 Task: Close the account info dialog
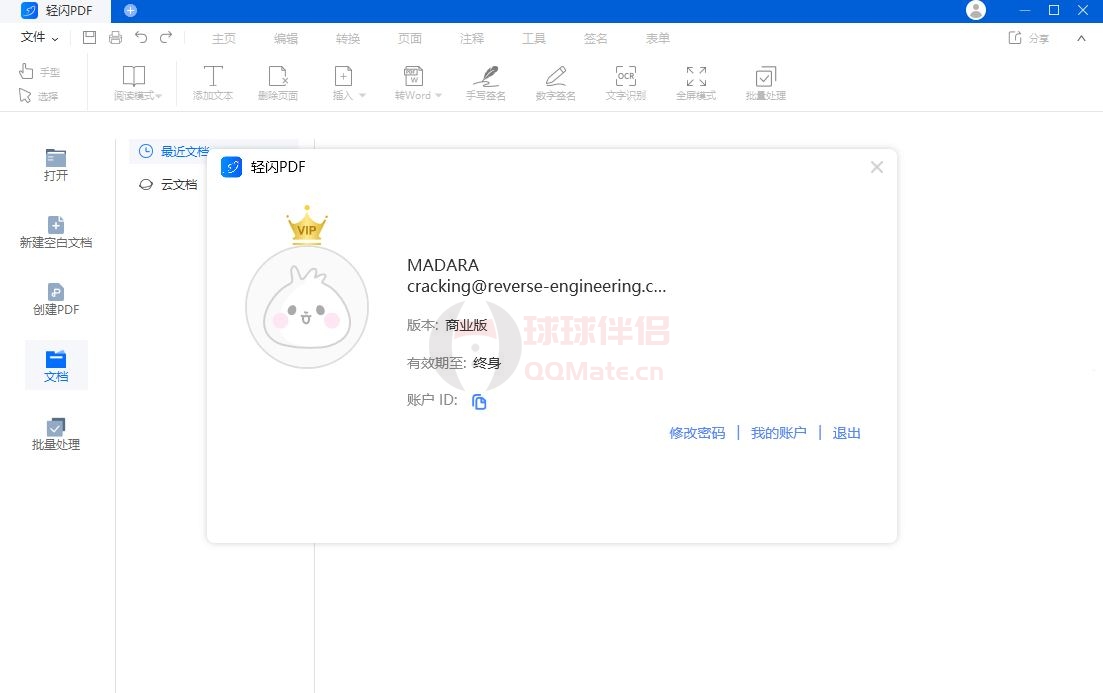[x=877, y=167]
